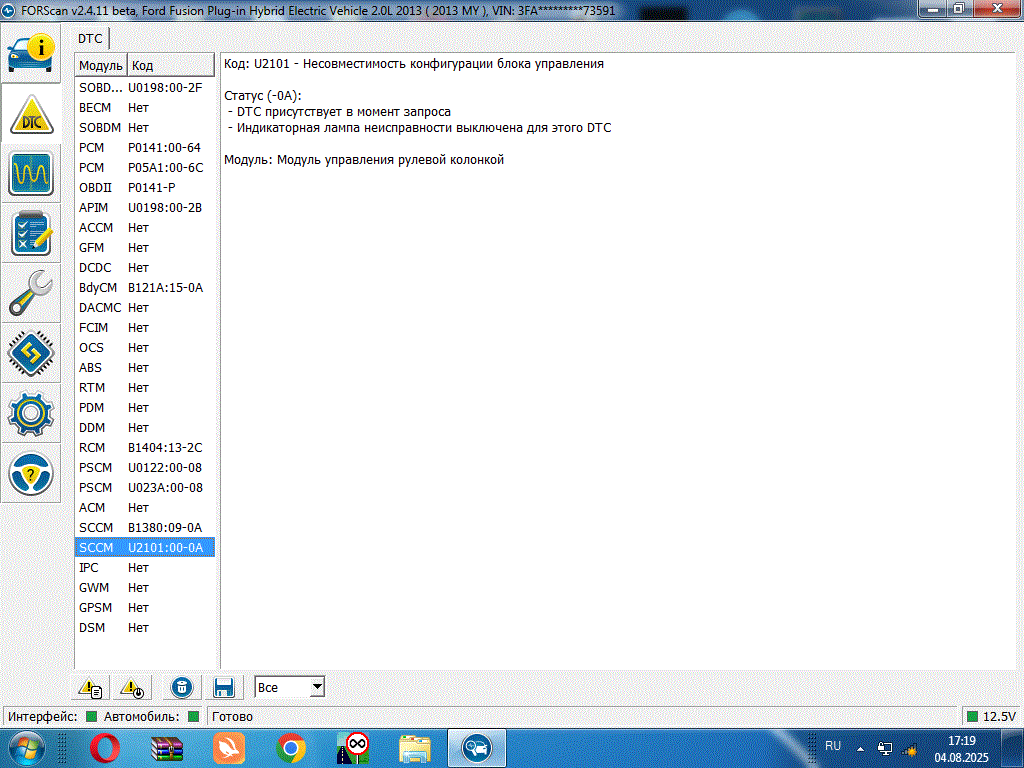
Task: Click the 'Готово' status text
Action: pos(232,716)
